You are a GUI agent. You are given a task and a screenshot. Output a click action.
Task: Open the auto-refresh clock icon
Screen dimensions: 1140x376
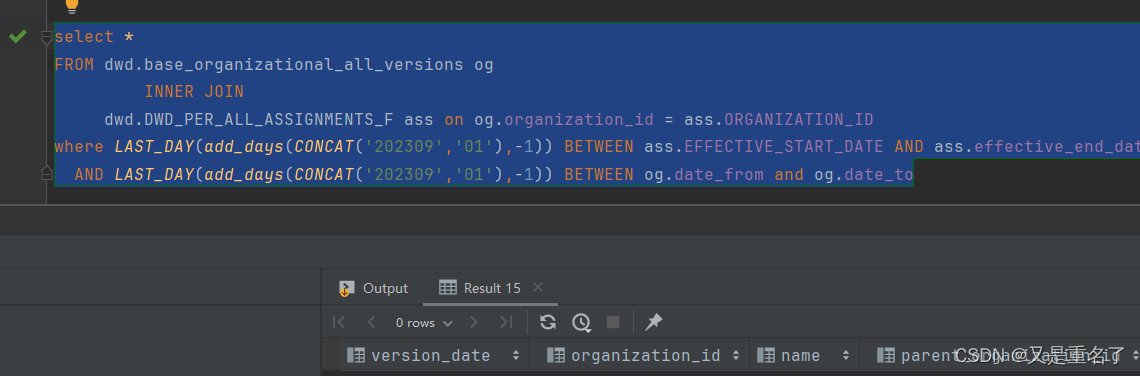click(x=581, y=322)
